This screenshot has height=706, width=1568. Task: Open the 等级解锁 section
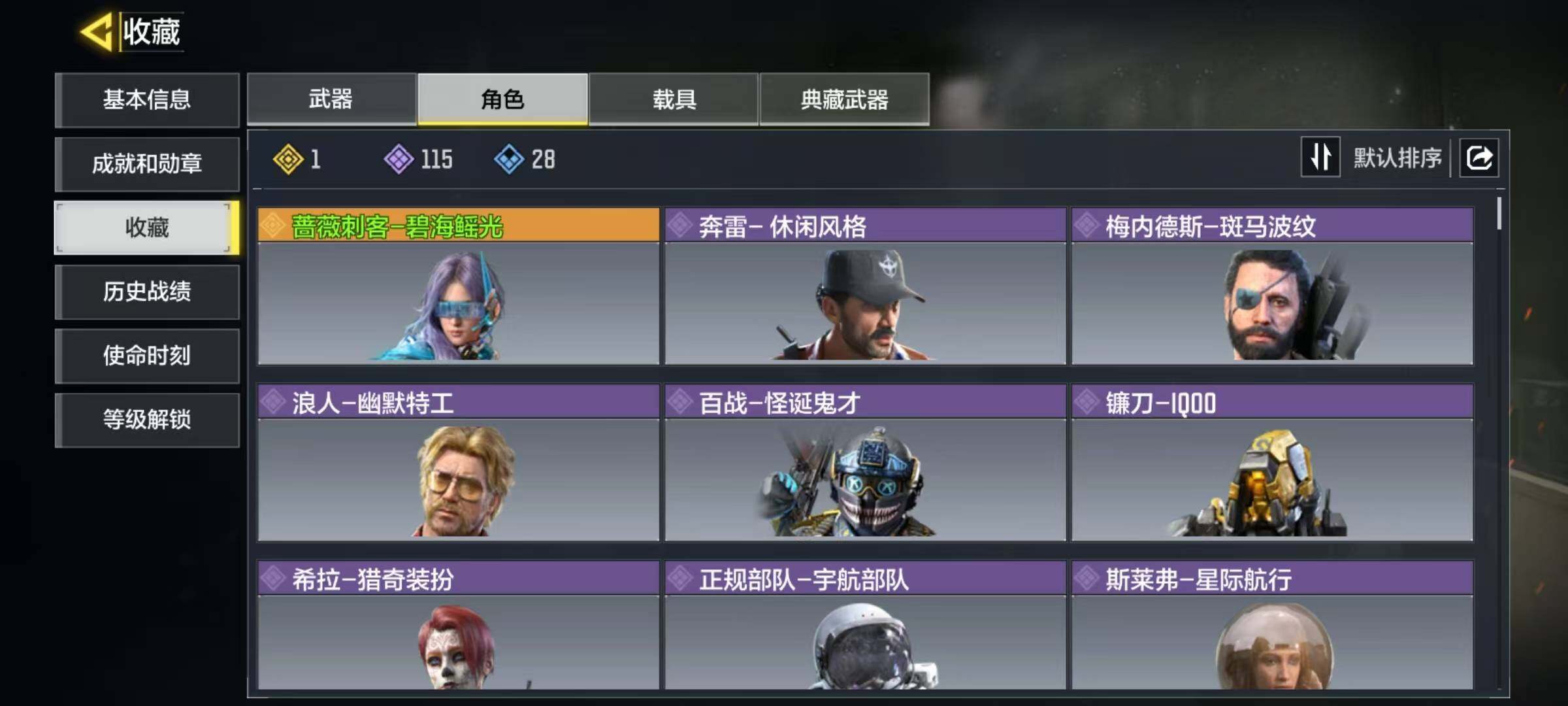pyautogui.click(x=147, y=420)
